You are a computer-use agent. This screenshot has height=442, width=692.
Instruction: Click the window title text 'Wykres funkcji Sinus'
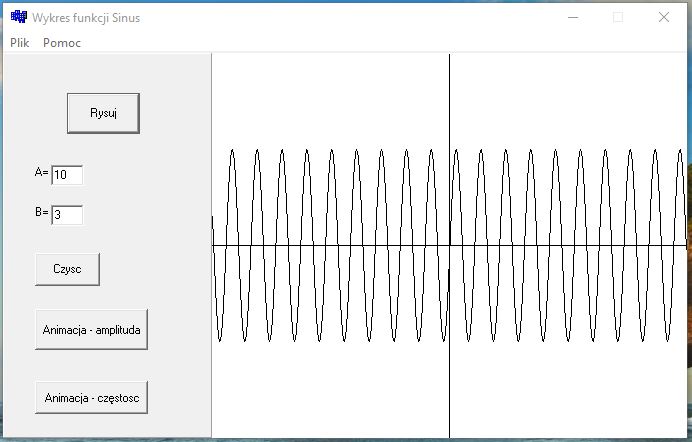pyautogui.click(x=86, y=18)
